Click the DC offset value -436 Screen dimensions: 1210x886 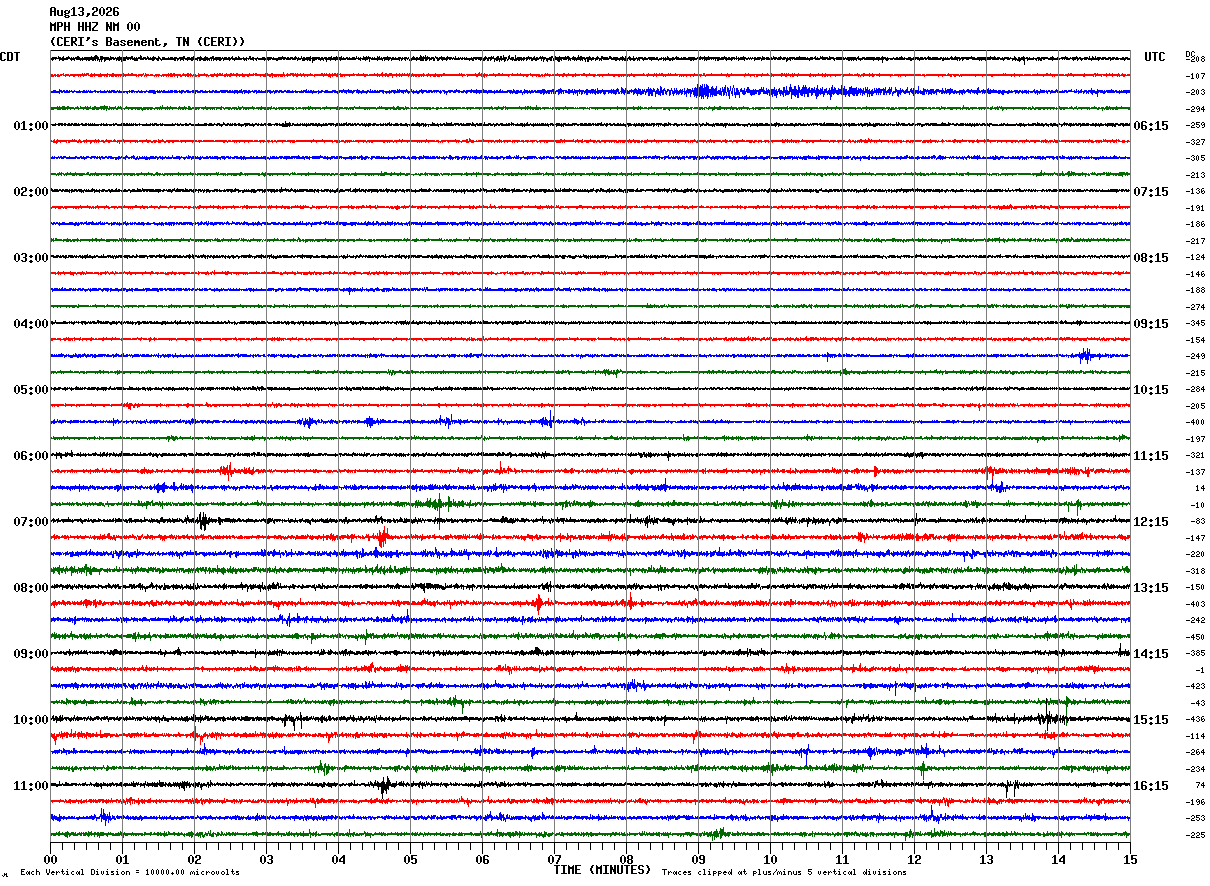[1195, 720]
